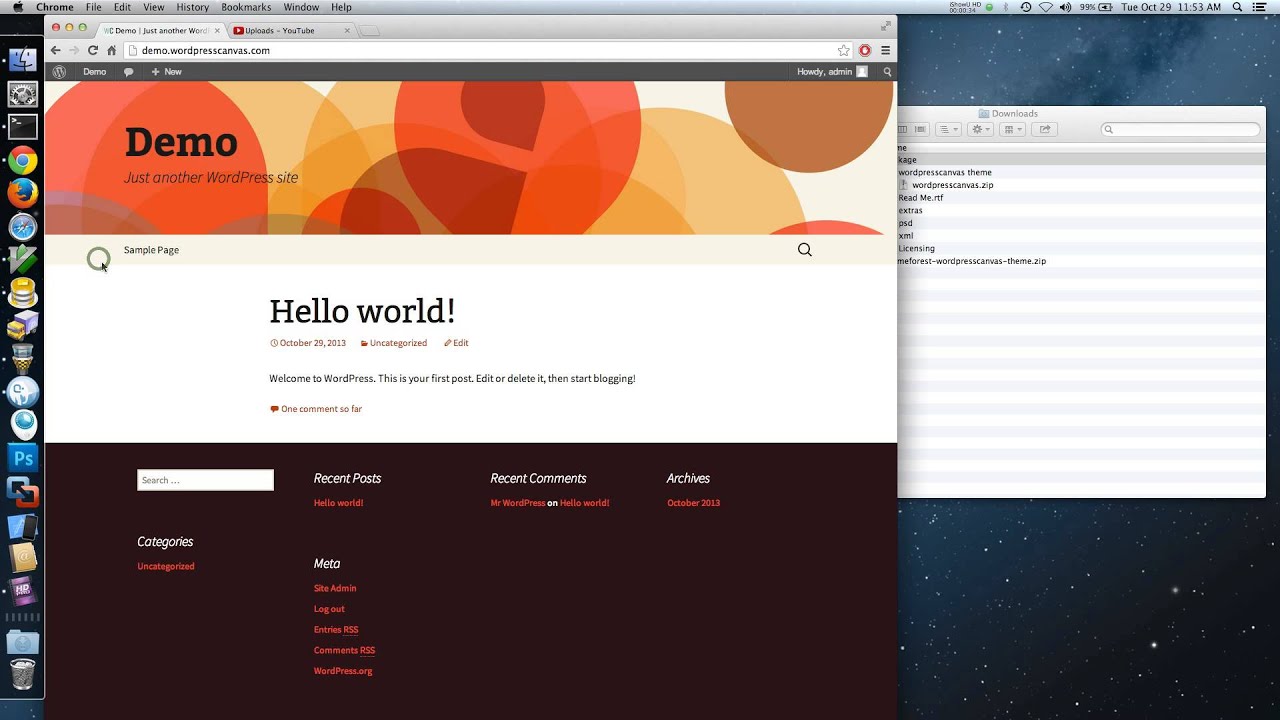Open the Finder arrange-by grid dropdown
1280x720 pixels.
[1013, 129]
